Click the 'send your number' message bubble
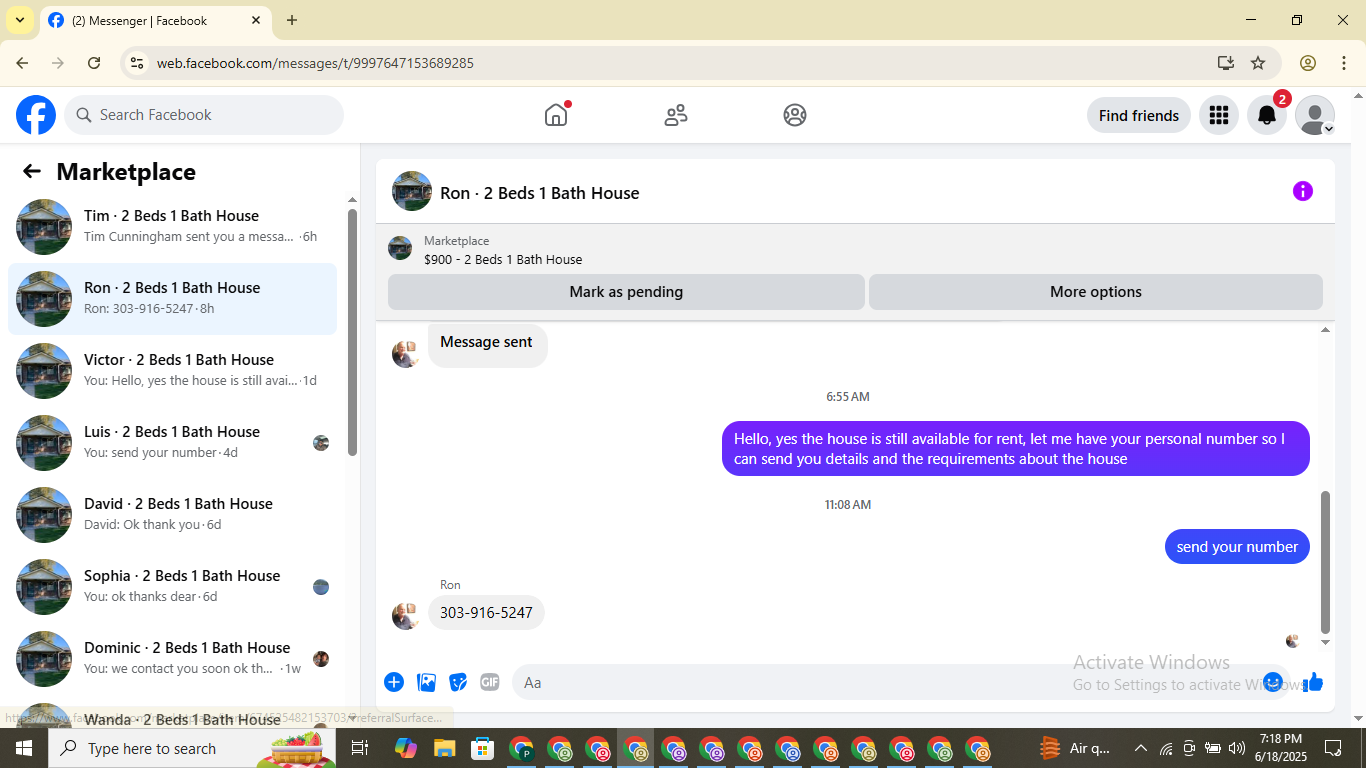 point(1237,546)
